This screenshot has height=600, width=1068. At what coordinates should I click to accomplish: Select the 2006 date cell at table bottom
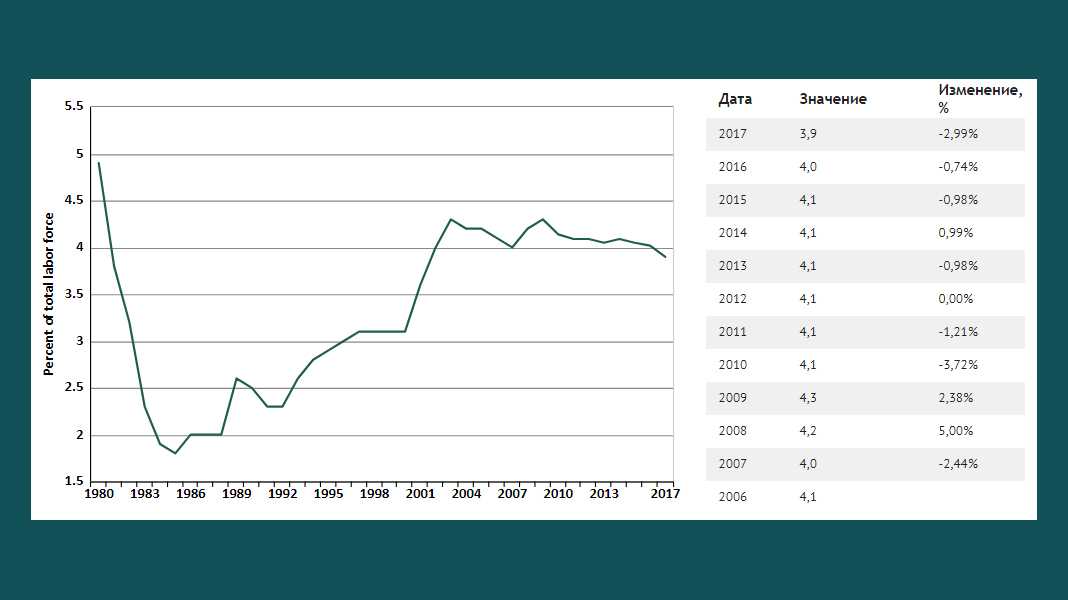click(x=732, y=497)
